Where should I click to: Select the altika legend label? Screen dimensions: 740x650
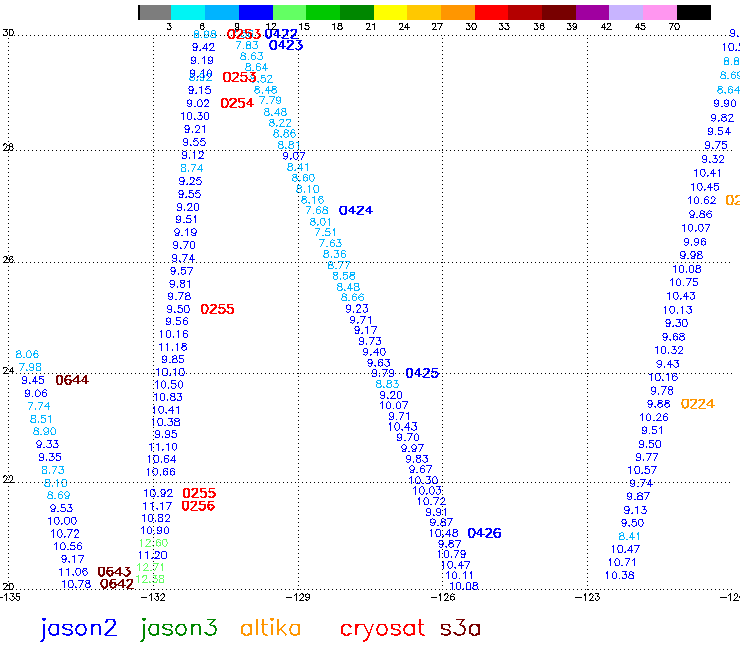click(270, 628)
